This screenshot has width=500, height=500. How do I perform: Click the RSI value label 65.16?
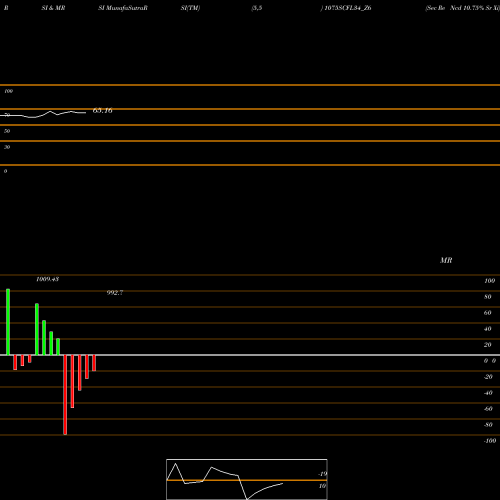tap(103, 110)
